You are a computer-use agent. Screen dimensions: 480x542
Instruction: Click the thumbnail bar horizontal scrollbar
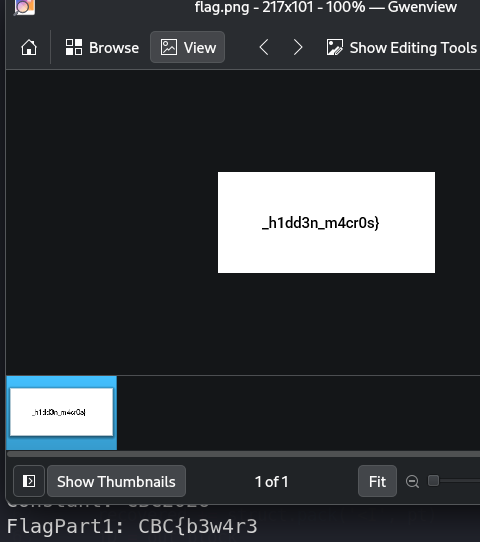(243, 454)
